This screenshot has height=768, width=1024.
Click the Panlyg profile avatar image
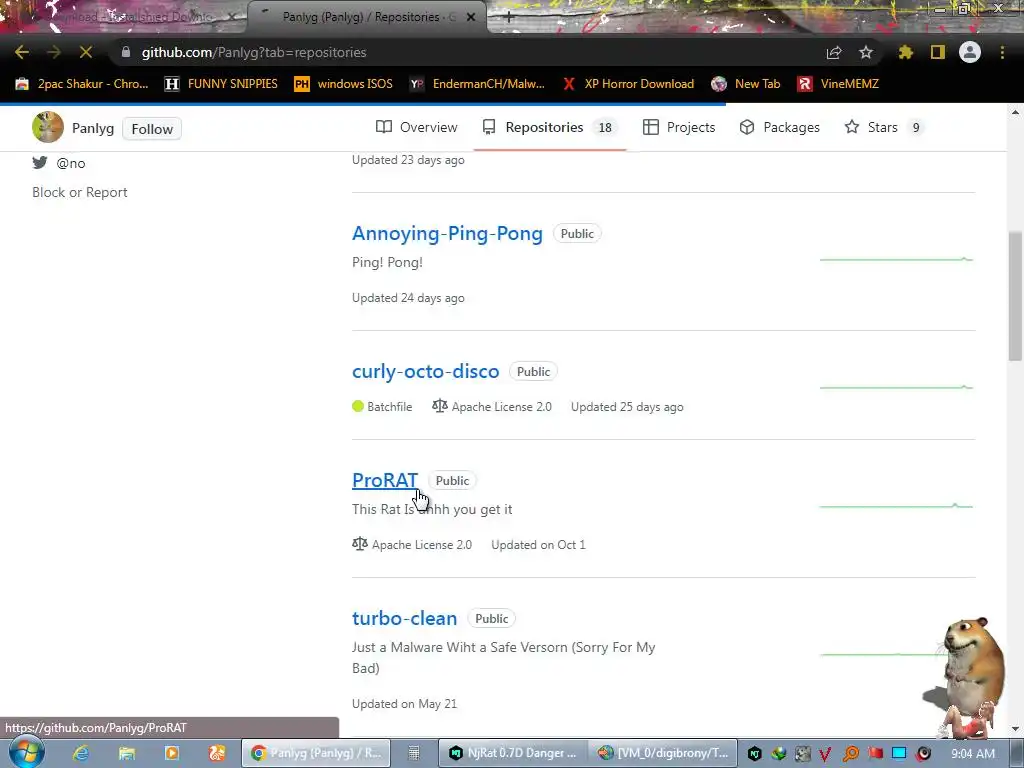pyautogui.click(x=48, y=127)
